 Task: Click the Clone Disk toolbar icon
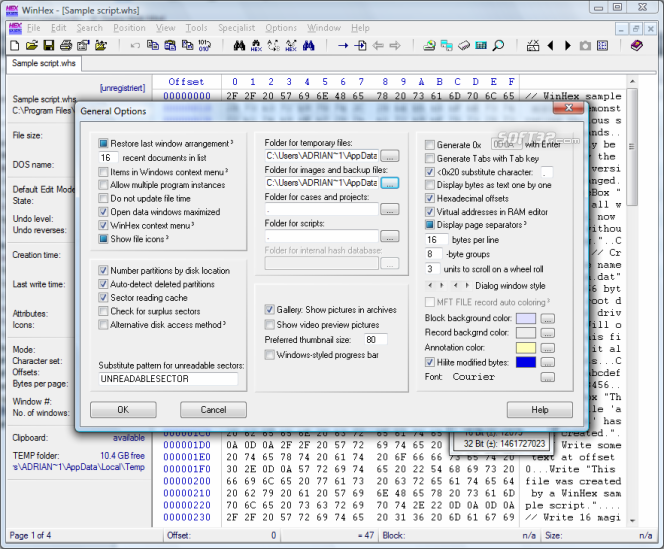(x=446, y=45)
